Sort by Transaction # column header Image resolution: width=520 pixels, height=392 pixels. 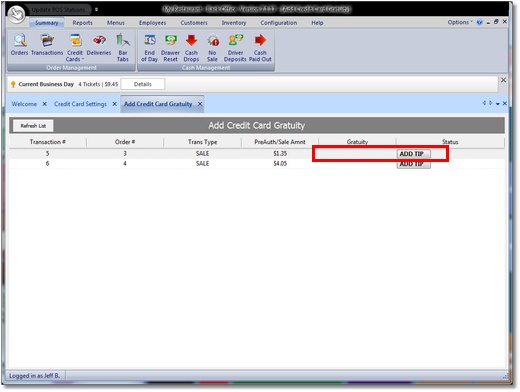coord(48,142)
